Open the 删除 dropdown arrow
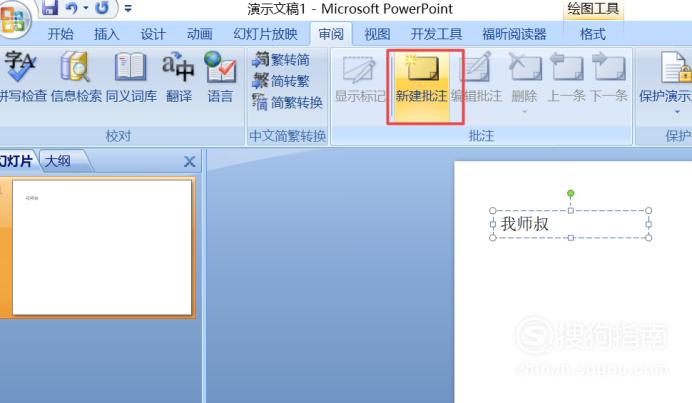 (x=524, y=112)
